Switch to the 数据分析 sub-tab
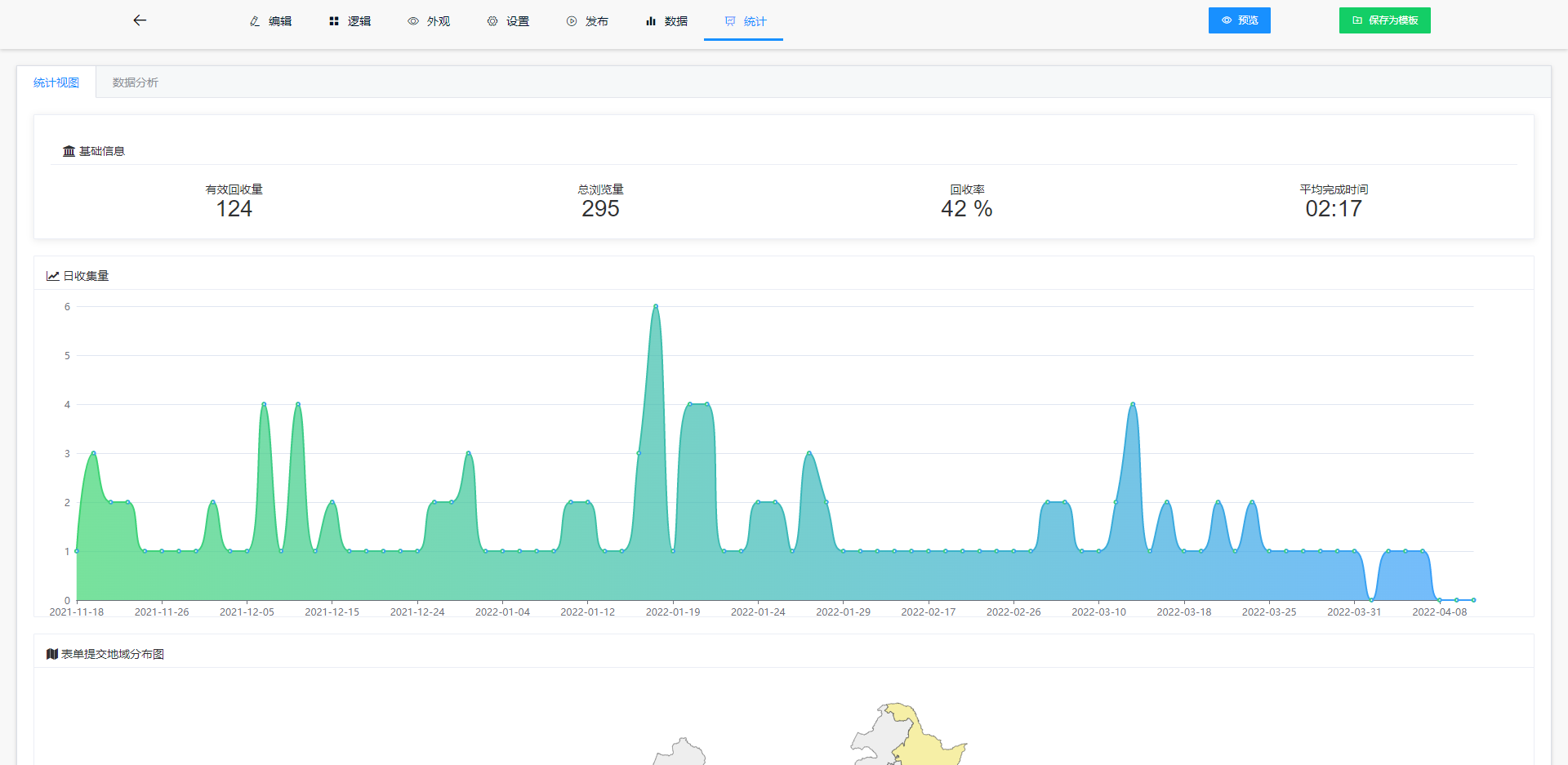The image size is (1568, 765). click(x=136, y=82)
